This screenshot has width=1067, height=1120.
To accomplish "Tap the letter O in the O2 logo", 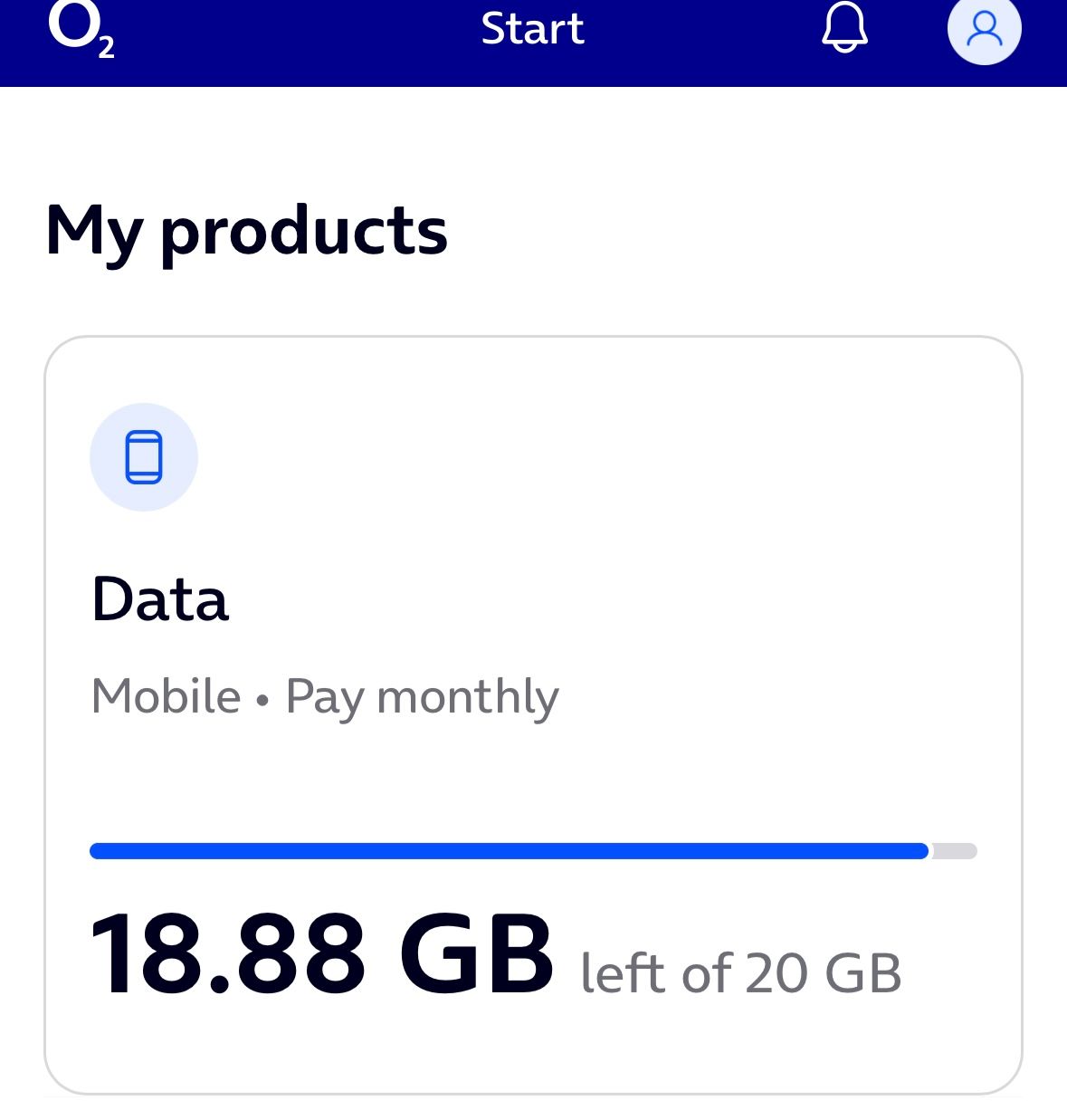I will tap(70, 25).
